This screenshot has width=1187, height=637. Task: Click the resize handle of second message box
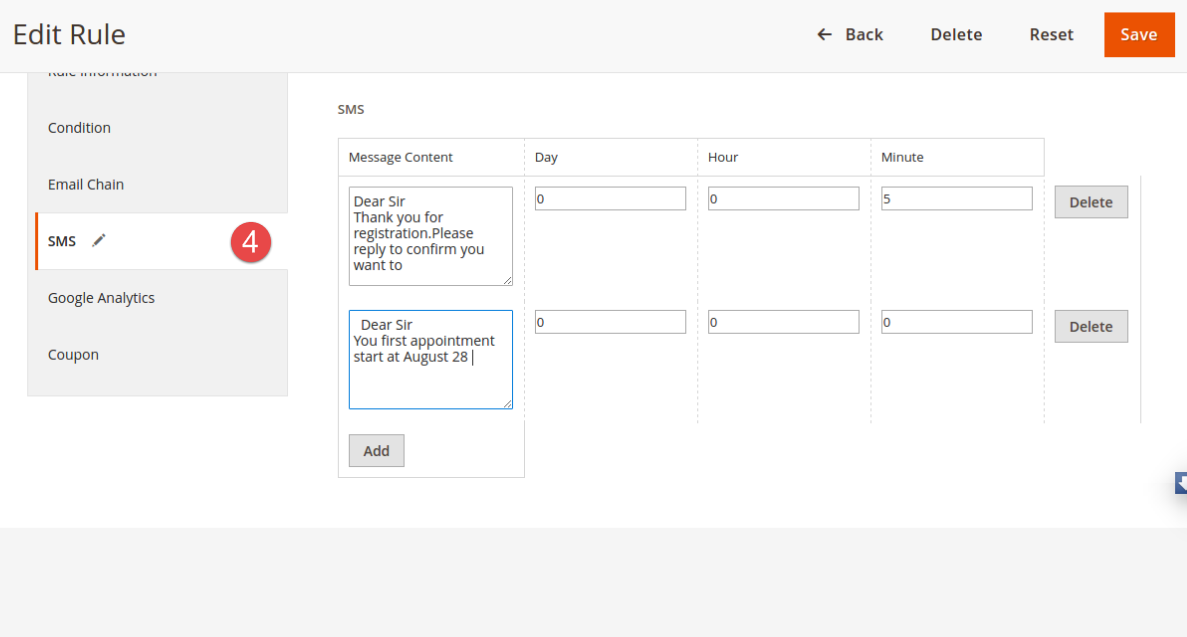(x=507, y=403)
